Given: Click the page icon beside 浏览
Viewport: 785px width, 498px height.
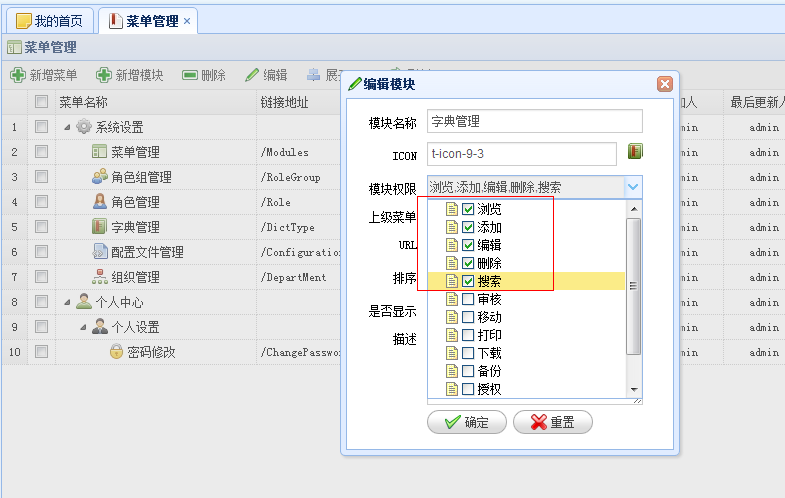Looking at the screenshot, I should [452, 209].
